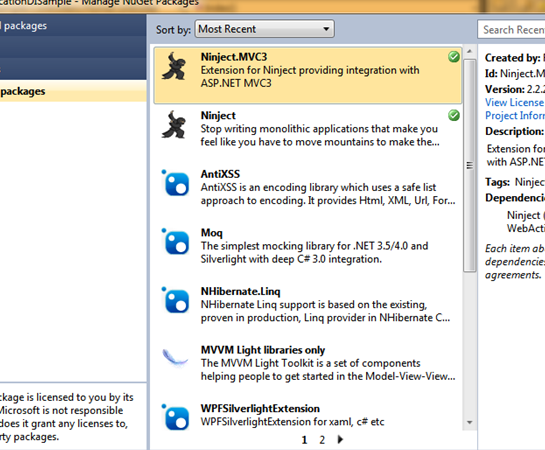This screenshot has width=545, height=450.
Task: Click page number 1
Action: point(304,440)
